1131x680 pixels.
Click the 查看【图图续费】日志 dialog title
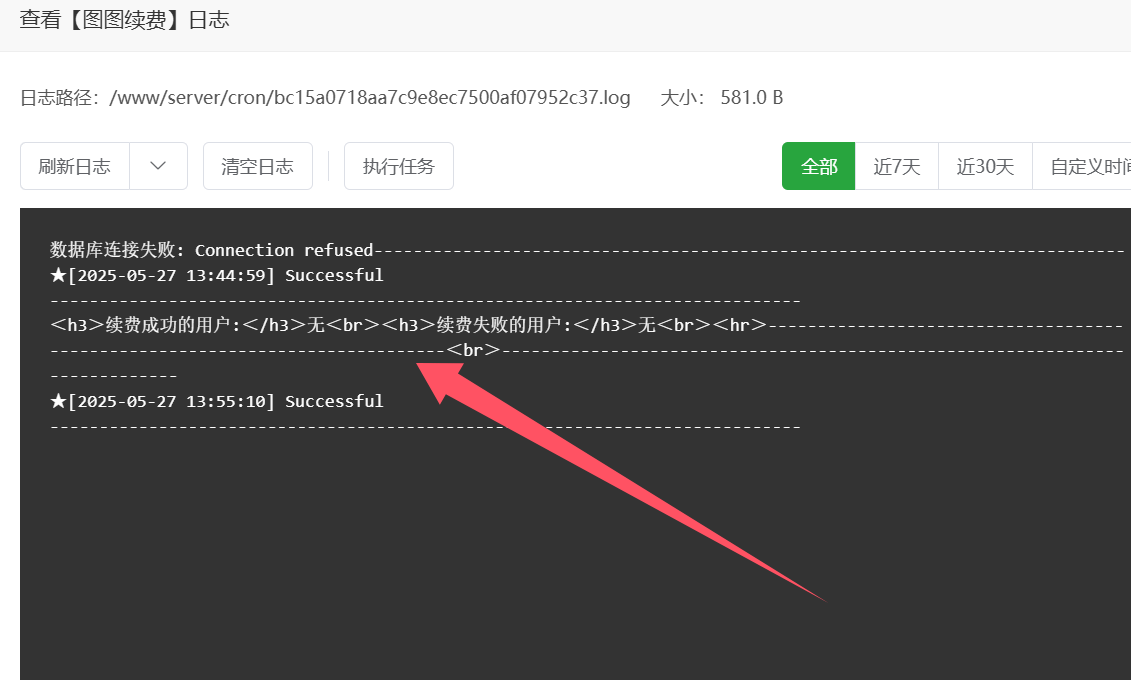(x=124, y=20)
